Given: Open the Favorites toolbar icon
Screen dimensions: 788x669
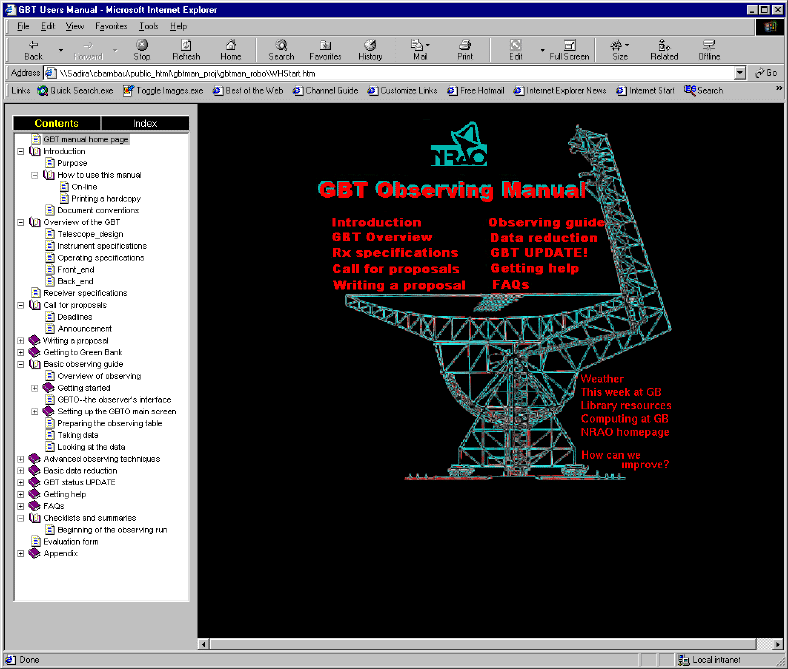Looking at the screenshot, I should tap(325, 49).
